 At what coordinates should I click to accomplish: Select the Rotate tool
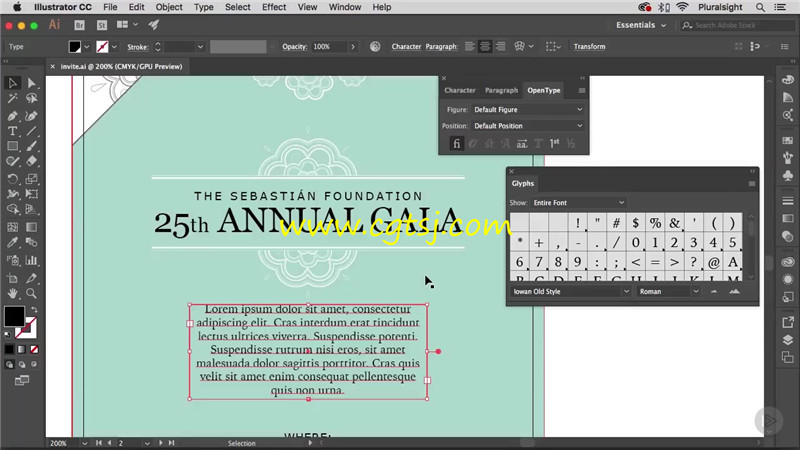(x=12, y=179)
